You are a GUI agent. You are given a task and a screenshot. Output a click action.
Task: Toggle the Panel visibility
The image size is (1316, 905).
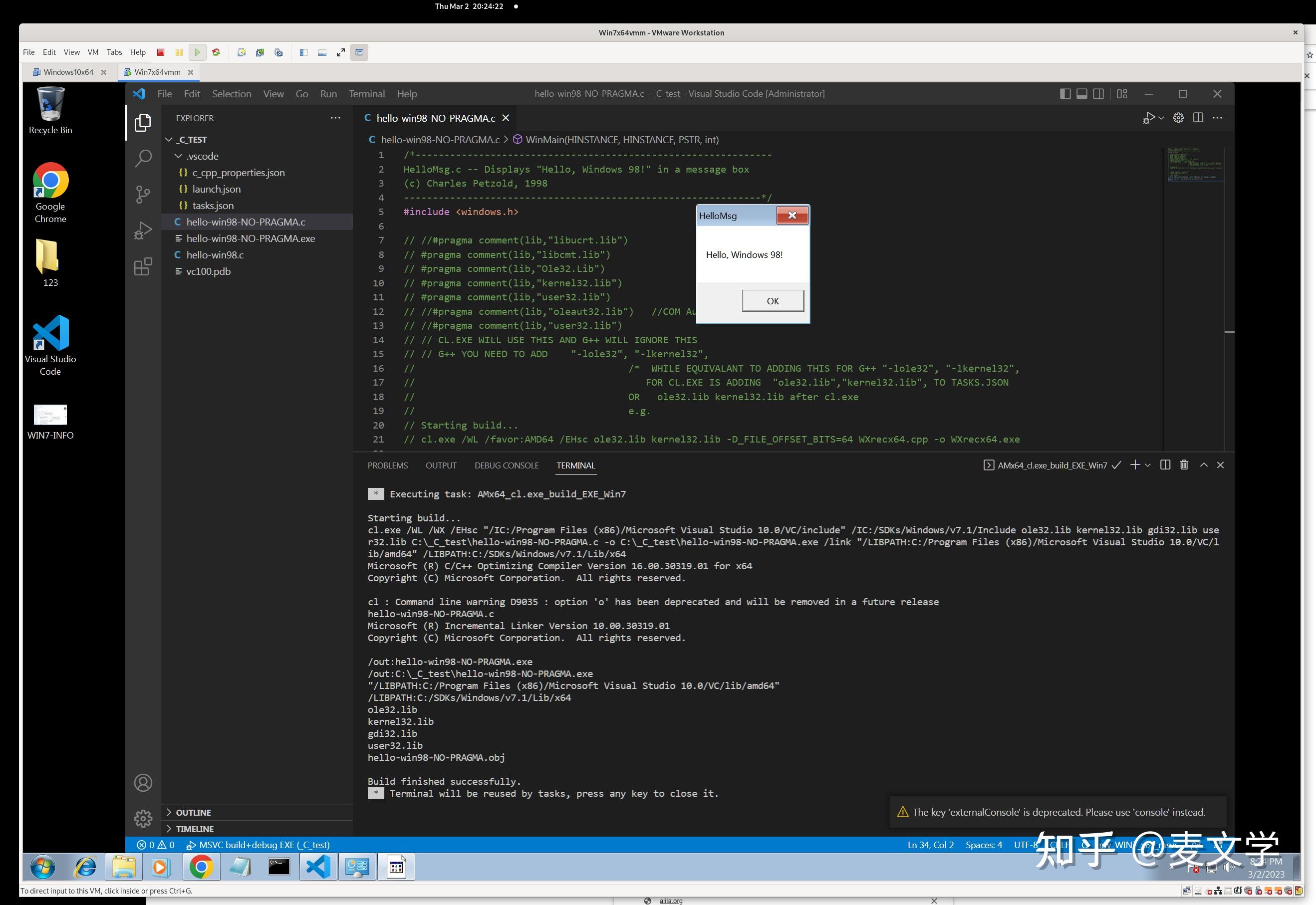1081,94
